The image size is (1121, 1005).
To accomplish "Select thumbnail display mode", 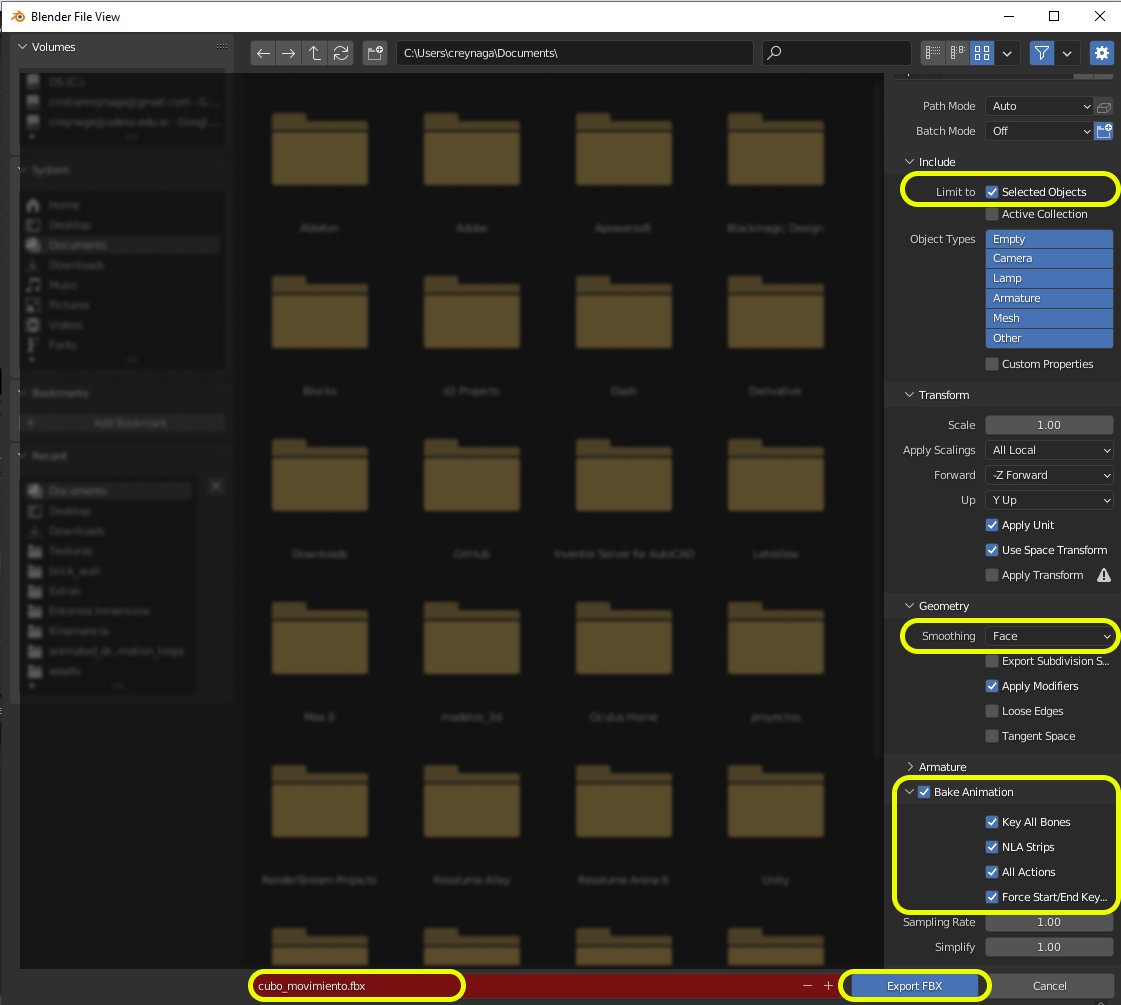I will coord(981,53).
